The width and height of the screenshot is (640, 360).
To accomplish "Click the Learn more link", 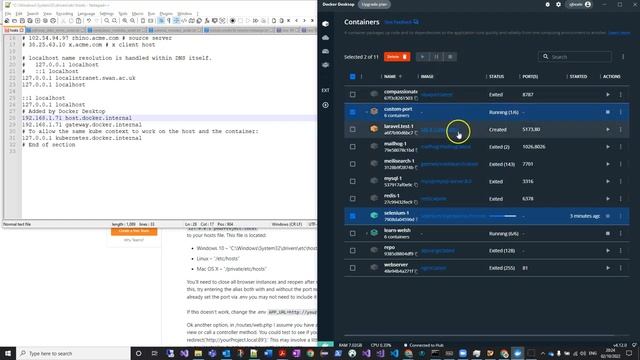I will pos(619,33).
